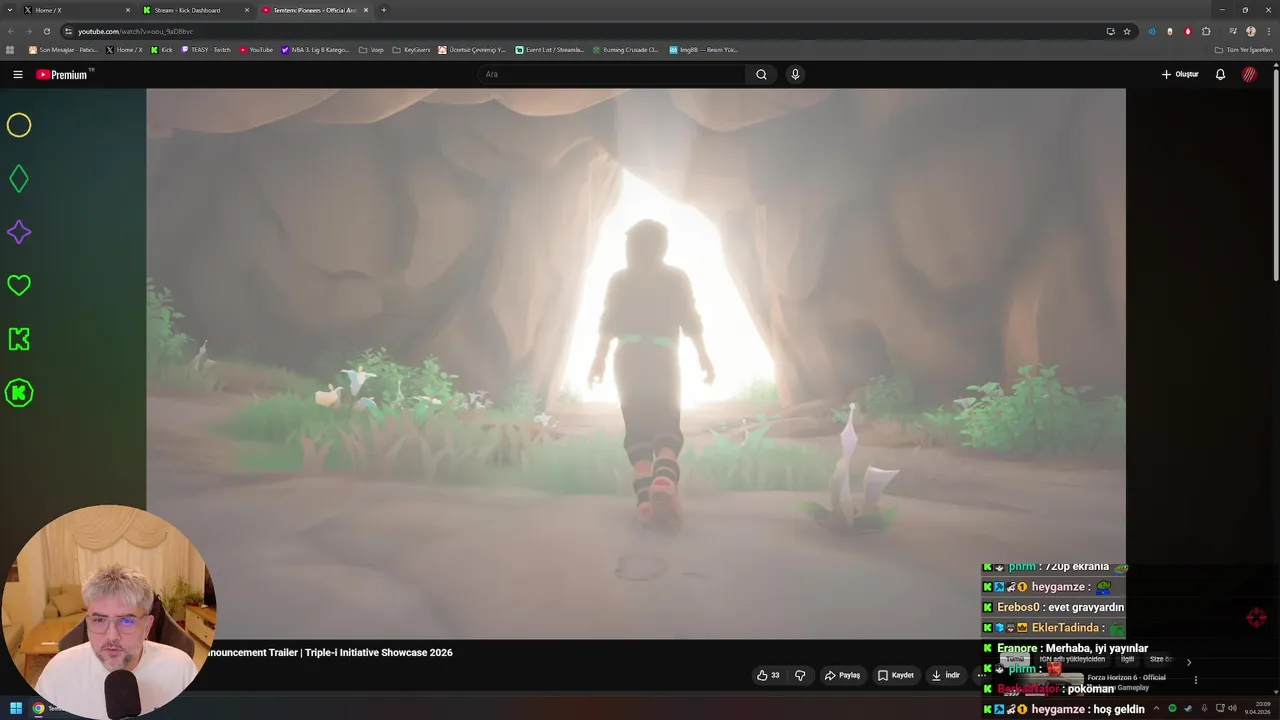Screen dimensions: 1280x720
Task: Open the Windows Start button
Action: tap(16, 708)
